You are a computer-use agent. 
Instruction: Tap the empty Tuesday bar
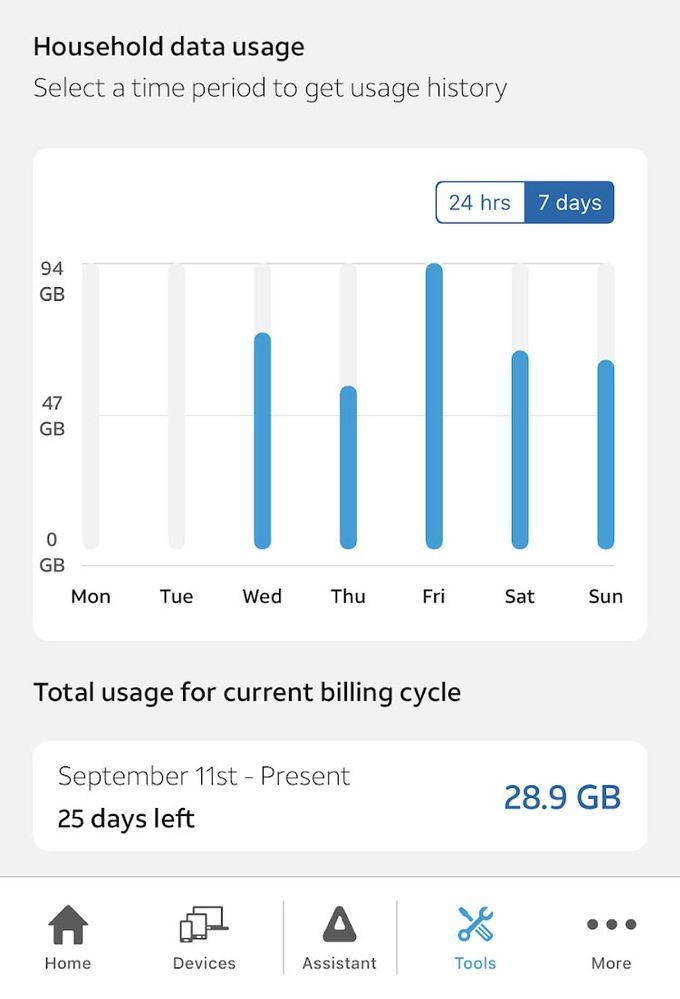tap(177, 406)
